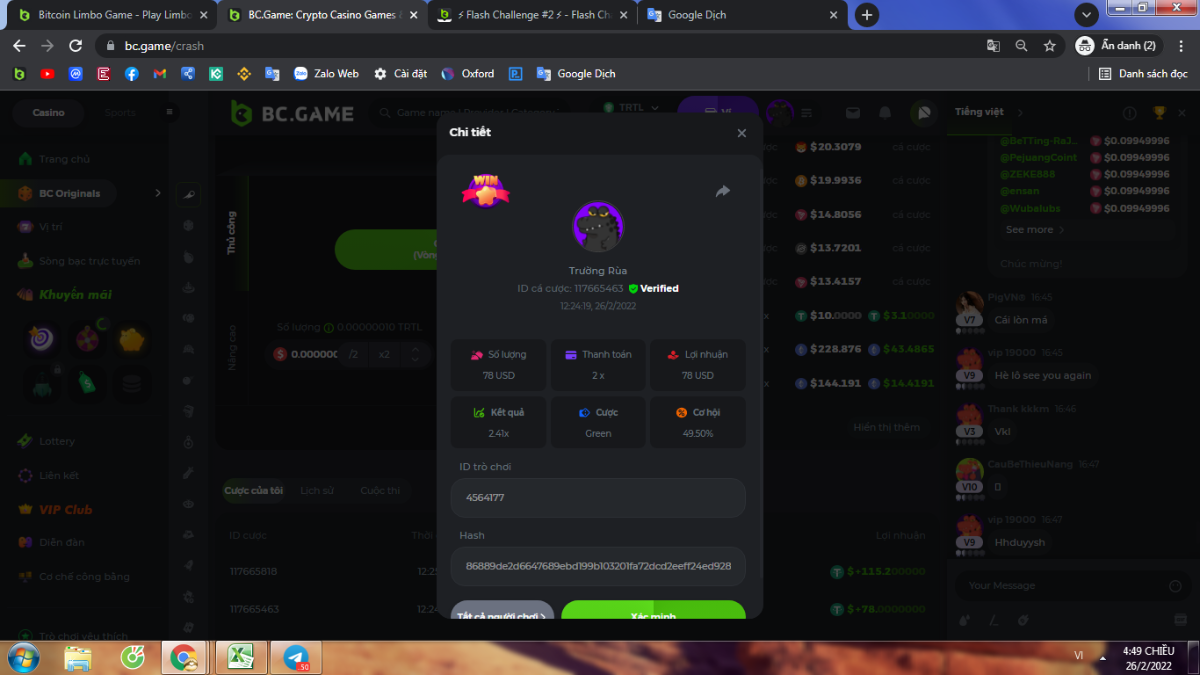This screenshot has width=1200, height=675.
Task: Click the share arrow icon in details dialog
Action: (723, 191)
